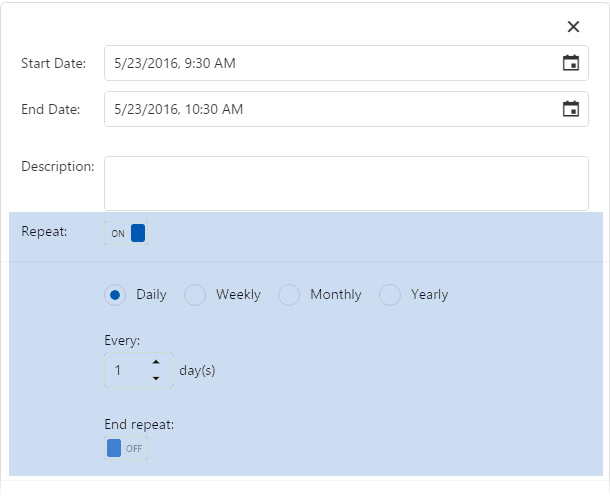Image resolution: width=610 pixels, height=499 pixels.
Task: Choose the Monthly repeat frequency
Action: [289, 295]
